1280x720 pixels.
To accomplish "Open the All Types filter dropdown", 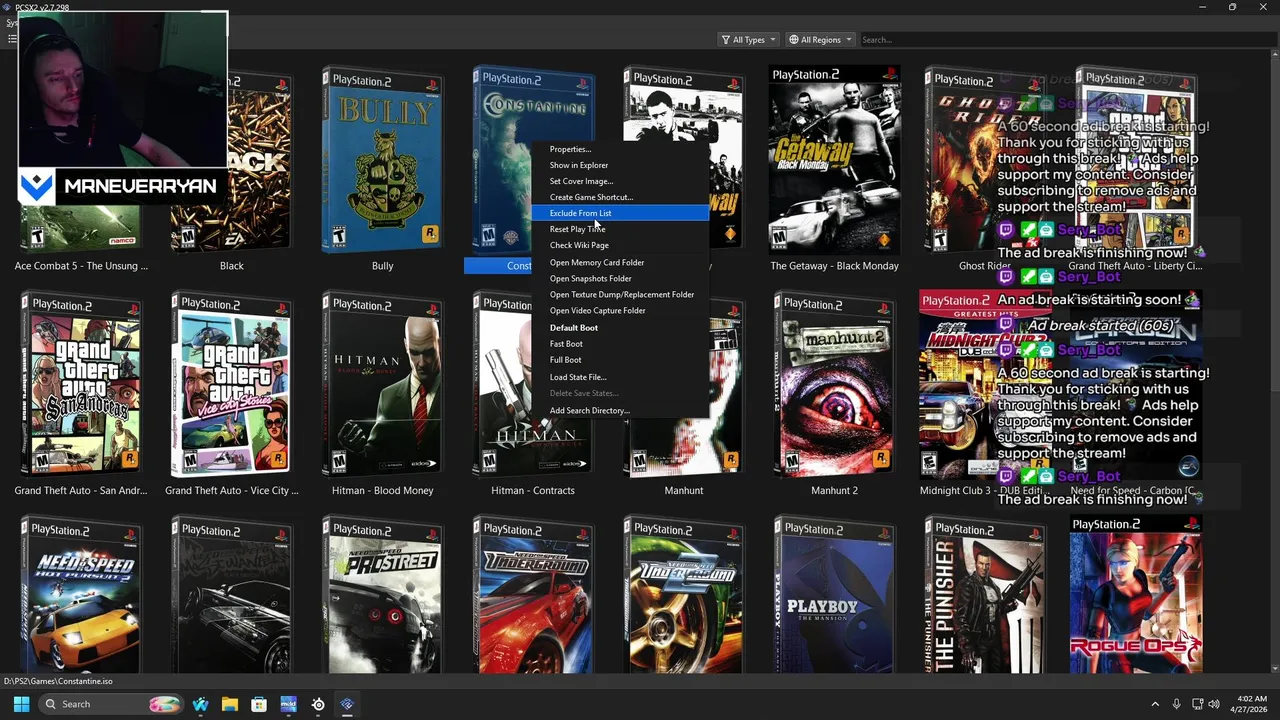I will [748, 40].
